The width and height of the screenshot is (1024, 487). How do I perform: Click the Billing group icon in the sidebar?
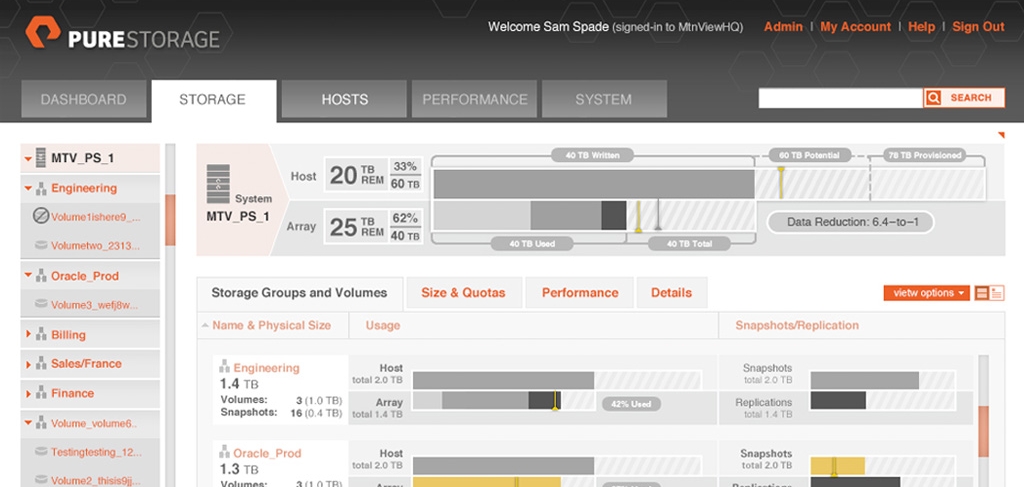(41, 335)
